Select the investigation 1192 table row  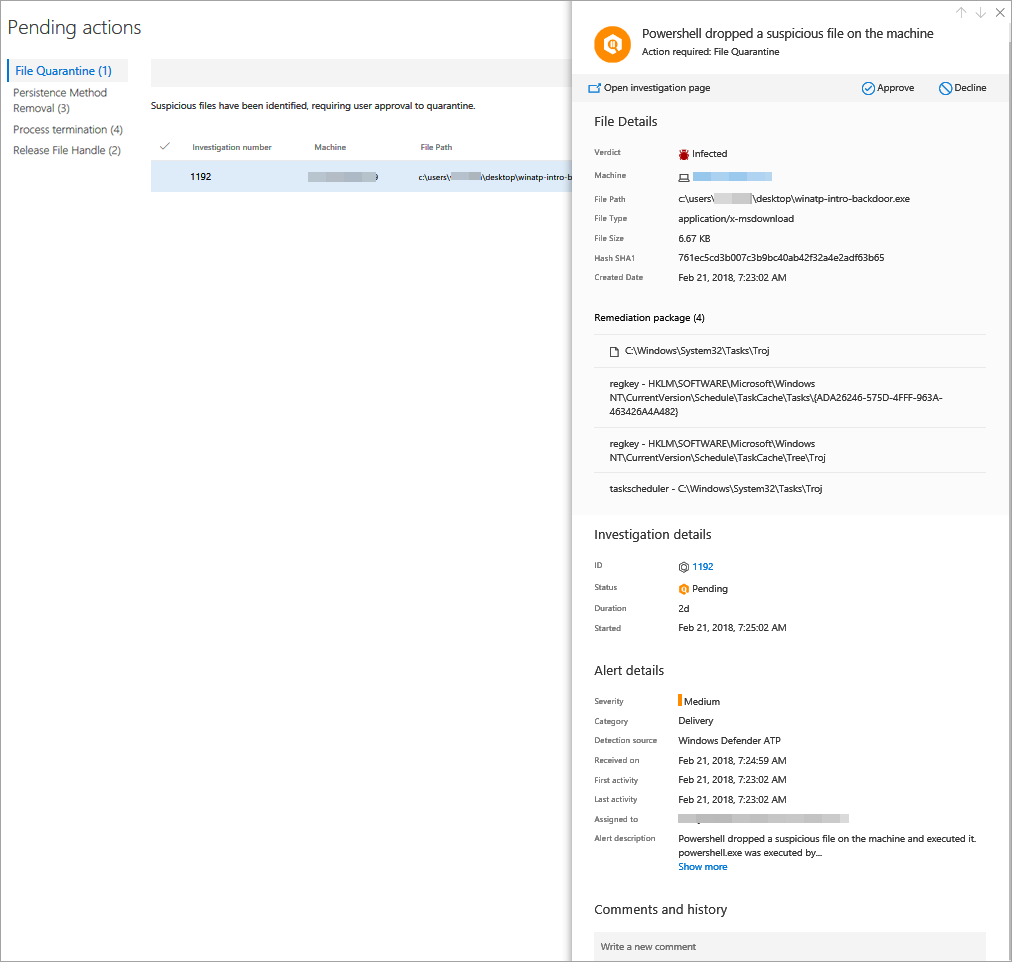coord(360,177)
